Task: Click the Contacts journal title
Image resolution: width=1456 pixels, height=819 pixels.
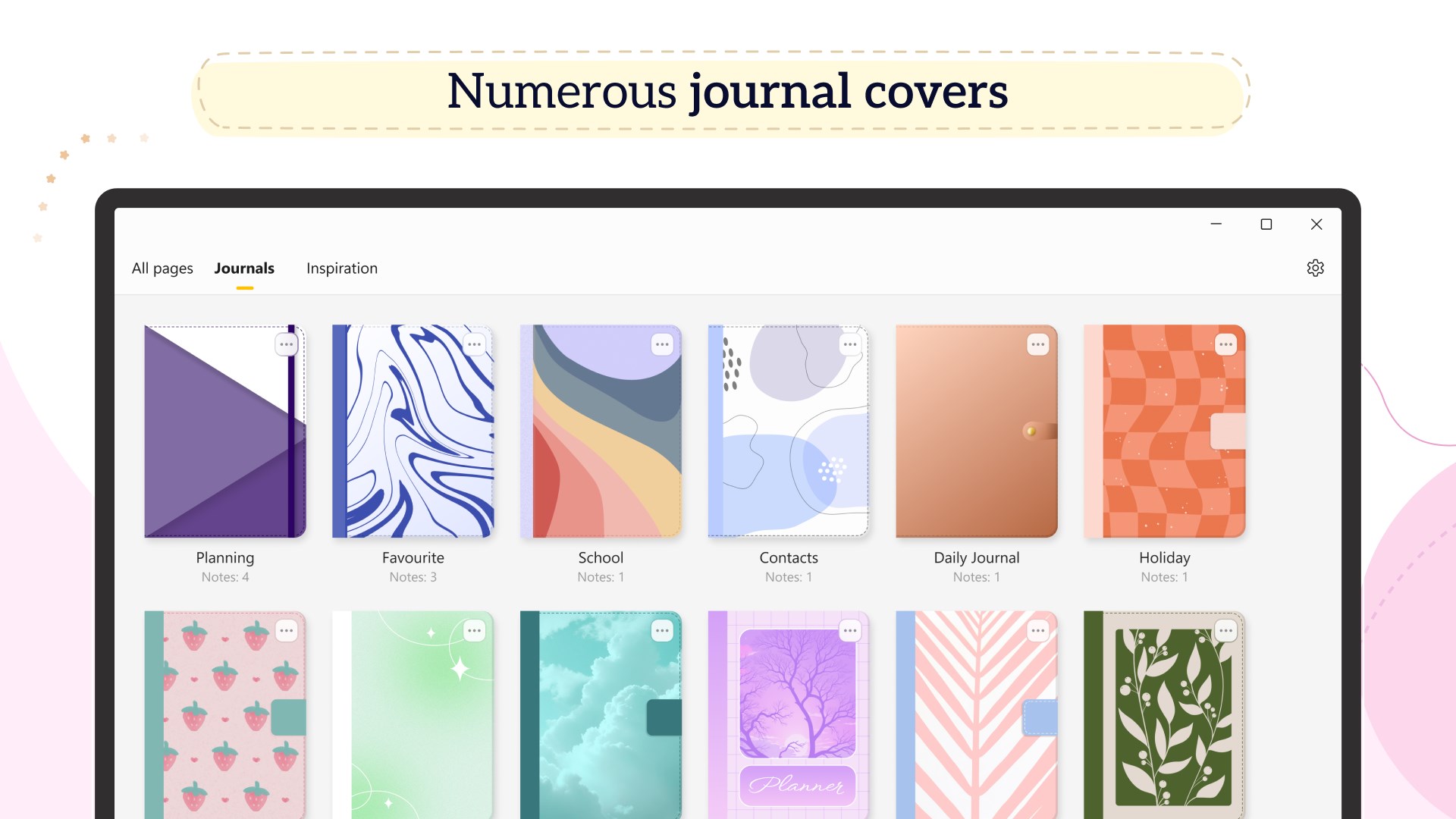Action: pos(789,558)
